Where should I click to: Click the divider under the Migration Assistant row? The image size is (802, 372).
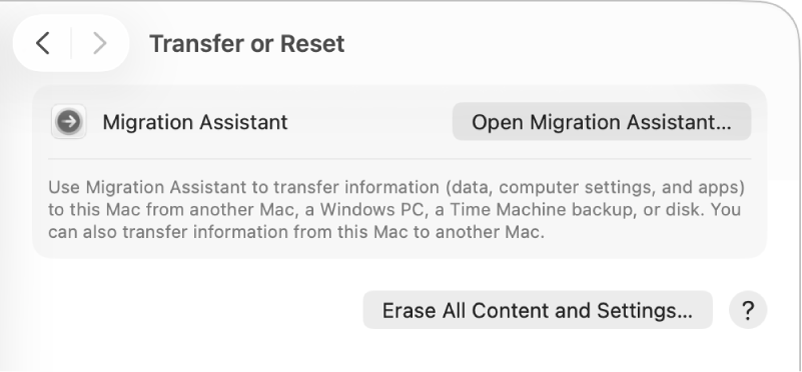(x=399, y=159)
